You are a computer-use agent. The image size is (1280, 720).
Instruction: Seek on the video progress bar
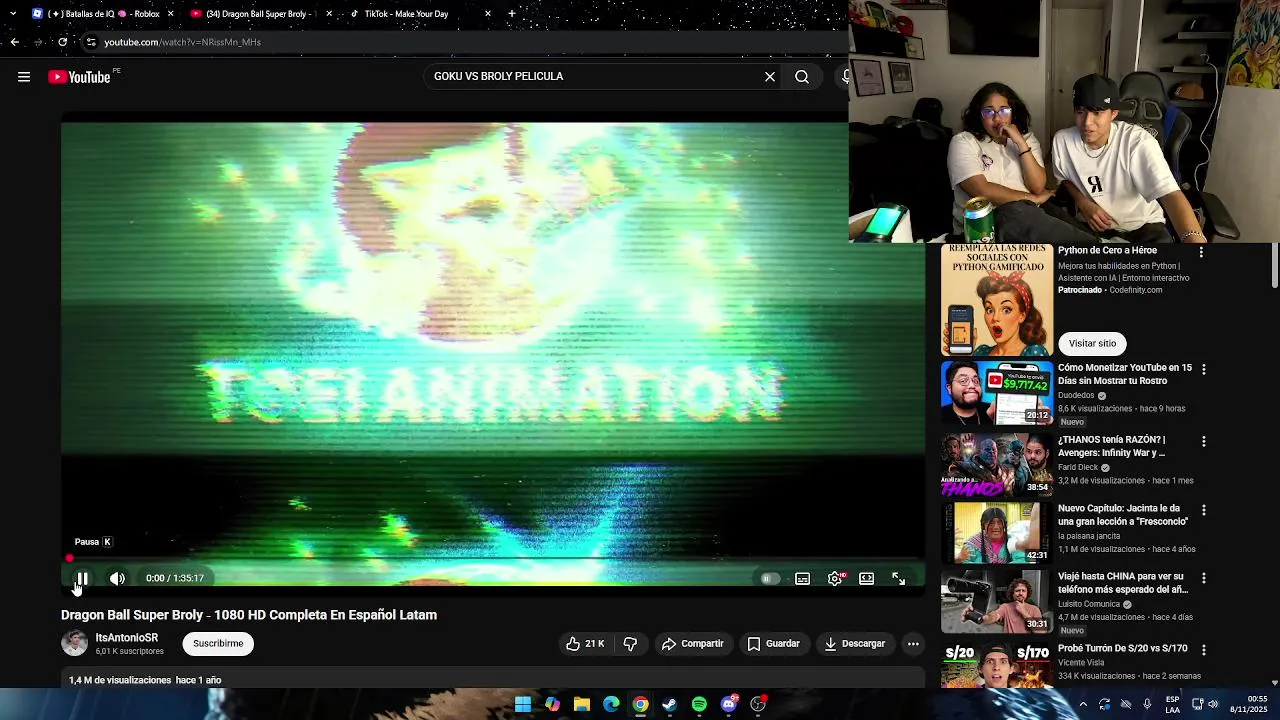click(493, 559)
